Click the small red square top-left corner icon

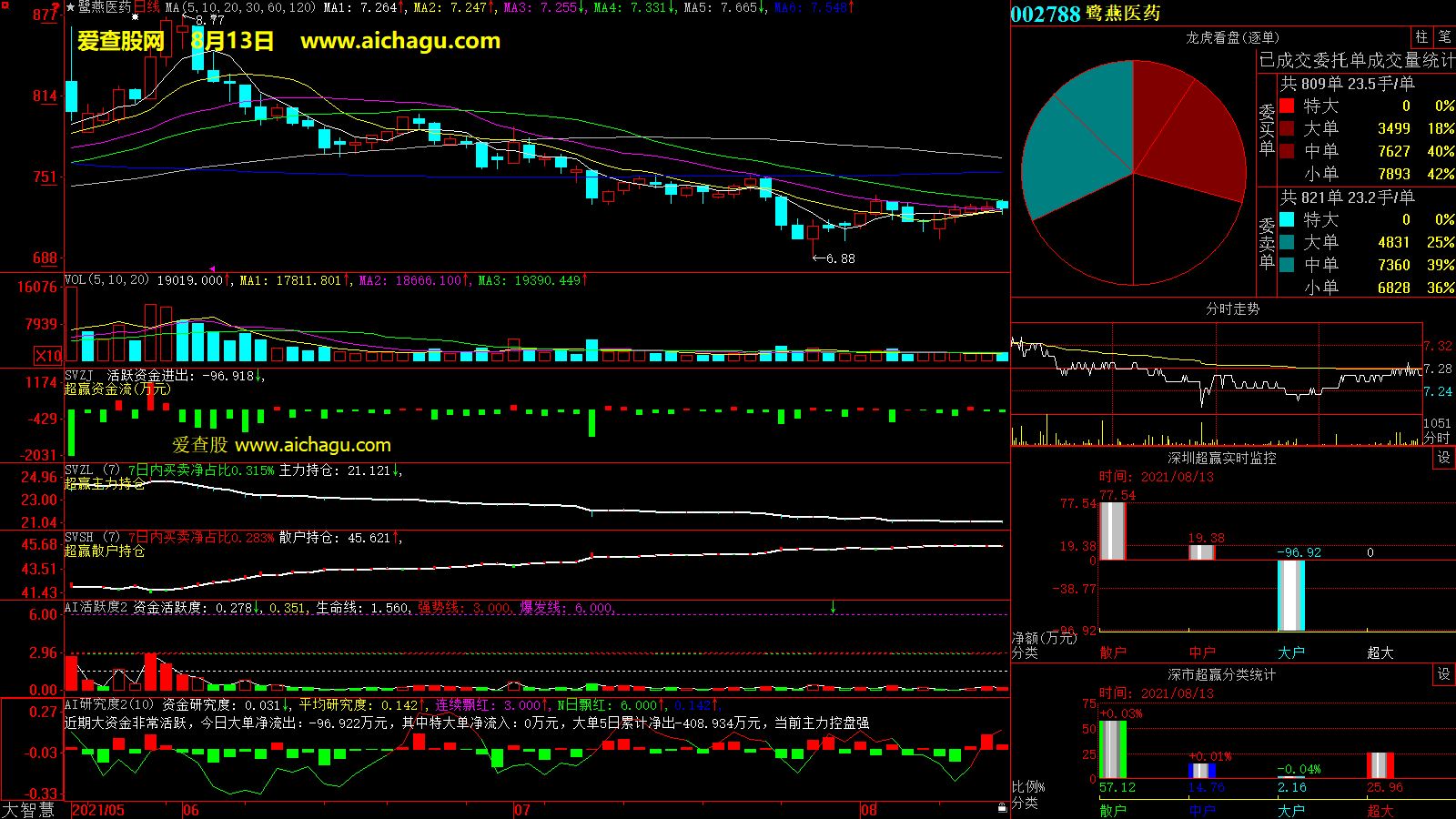[56, 7]
